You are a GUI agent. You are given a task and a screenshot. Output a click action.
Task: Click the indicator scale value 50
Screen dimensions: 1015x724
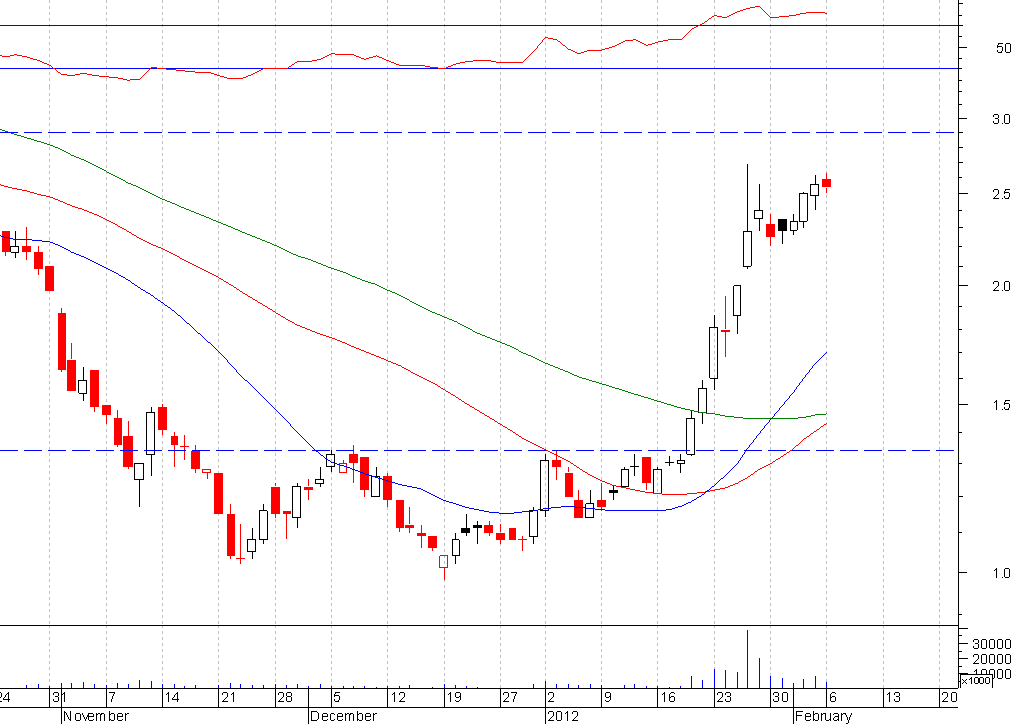[x=1003, y=48]
